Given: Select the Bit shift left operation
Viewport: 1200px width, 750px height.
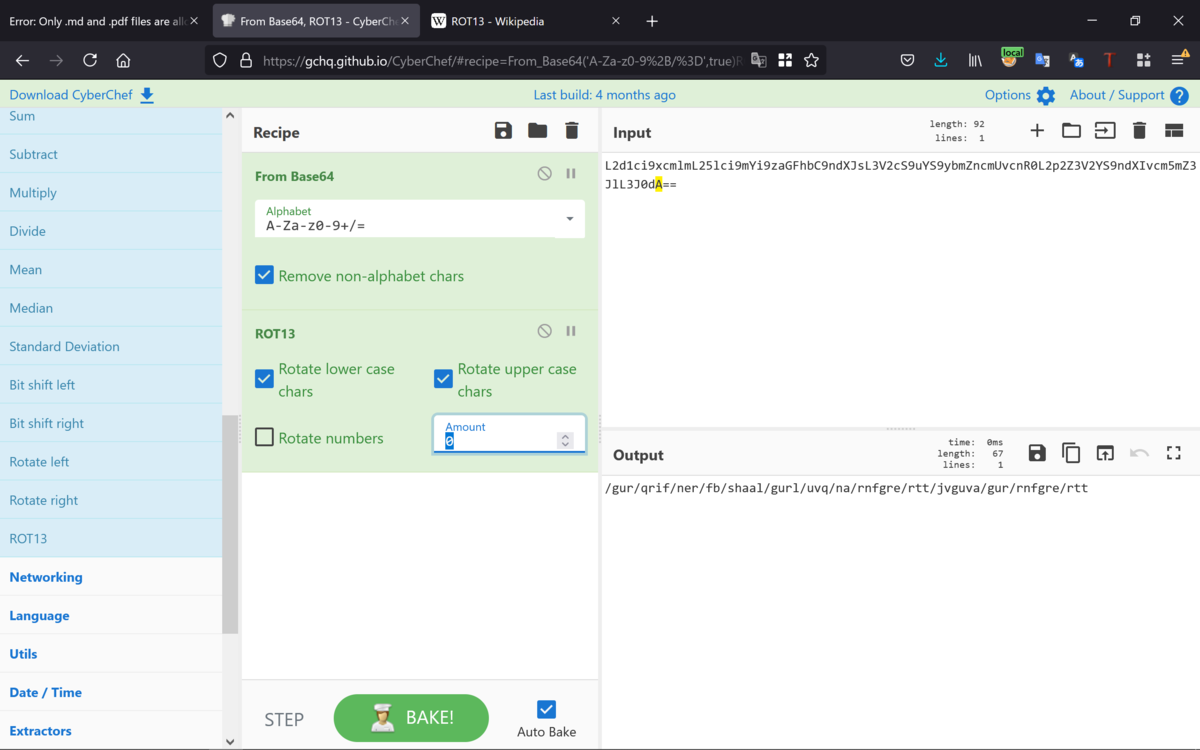Looking at the screenshot, I should [111, 385].
